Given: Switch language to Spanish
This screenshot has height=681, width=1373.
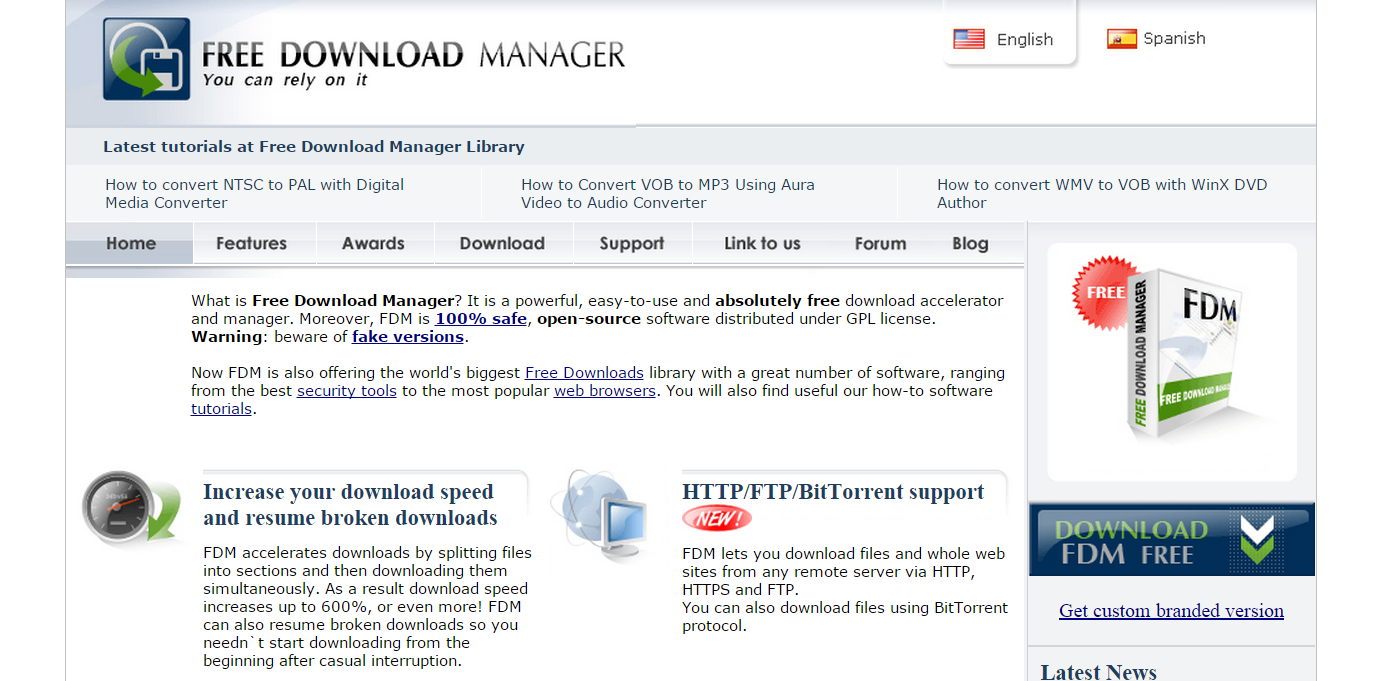Looking at the screenshot, I should pyautogui.click(x=1174, y=39).
